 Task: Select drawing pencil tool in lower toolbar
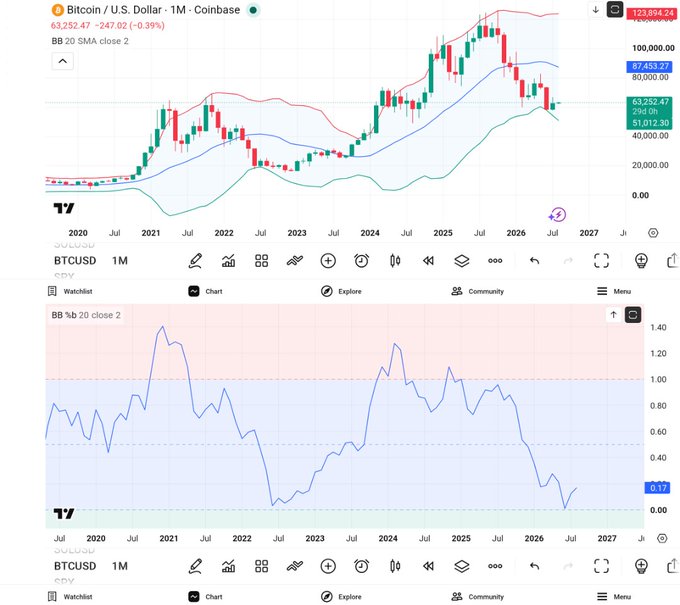coord(195,566)
